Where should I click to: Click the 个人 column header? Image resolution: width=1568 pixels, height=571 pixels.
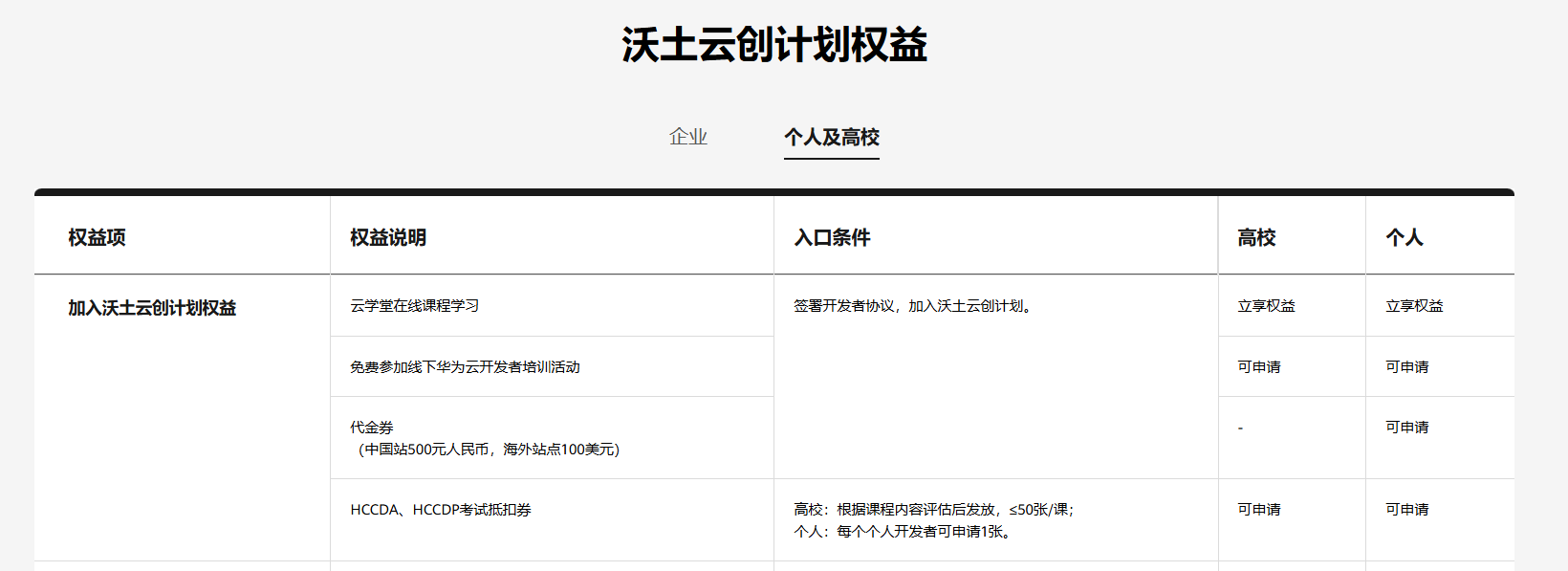coord(1405,237)
